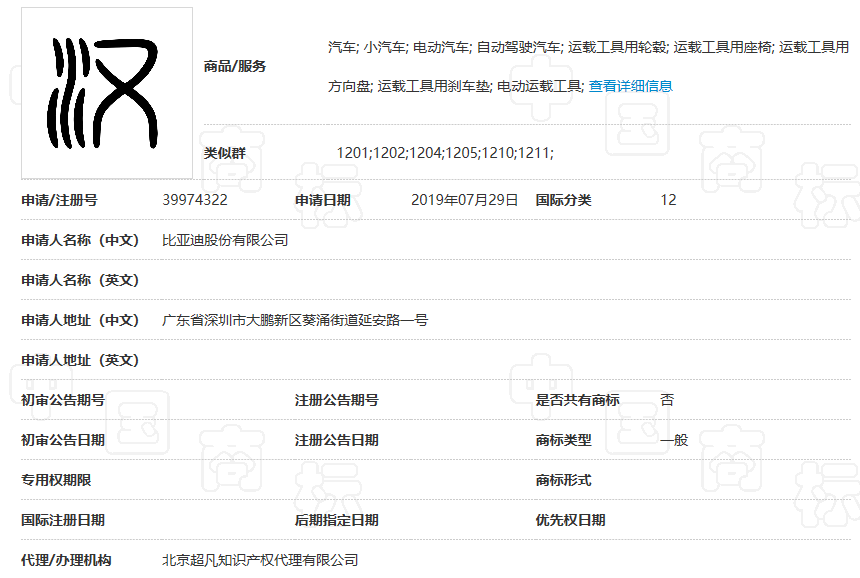This screenshot has width=860, height=578.
Task: Click the 商标形式 label
Action: (563, 480)
